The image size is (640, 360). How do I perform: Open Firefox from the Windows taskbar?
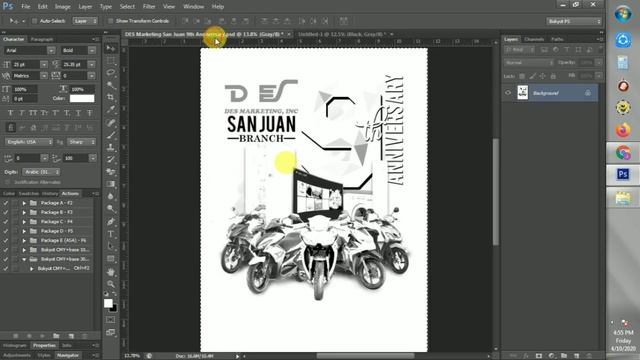click(x=623, y=131)
